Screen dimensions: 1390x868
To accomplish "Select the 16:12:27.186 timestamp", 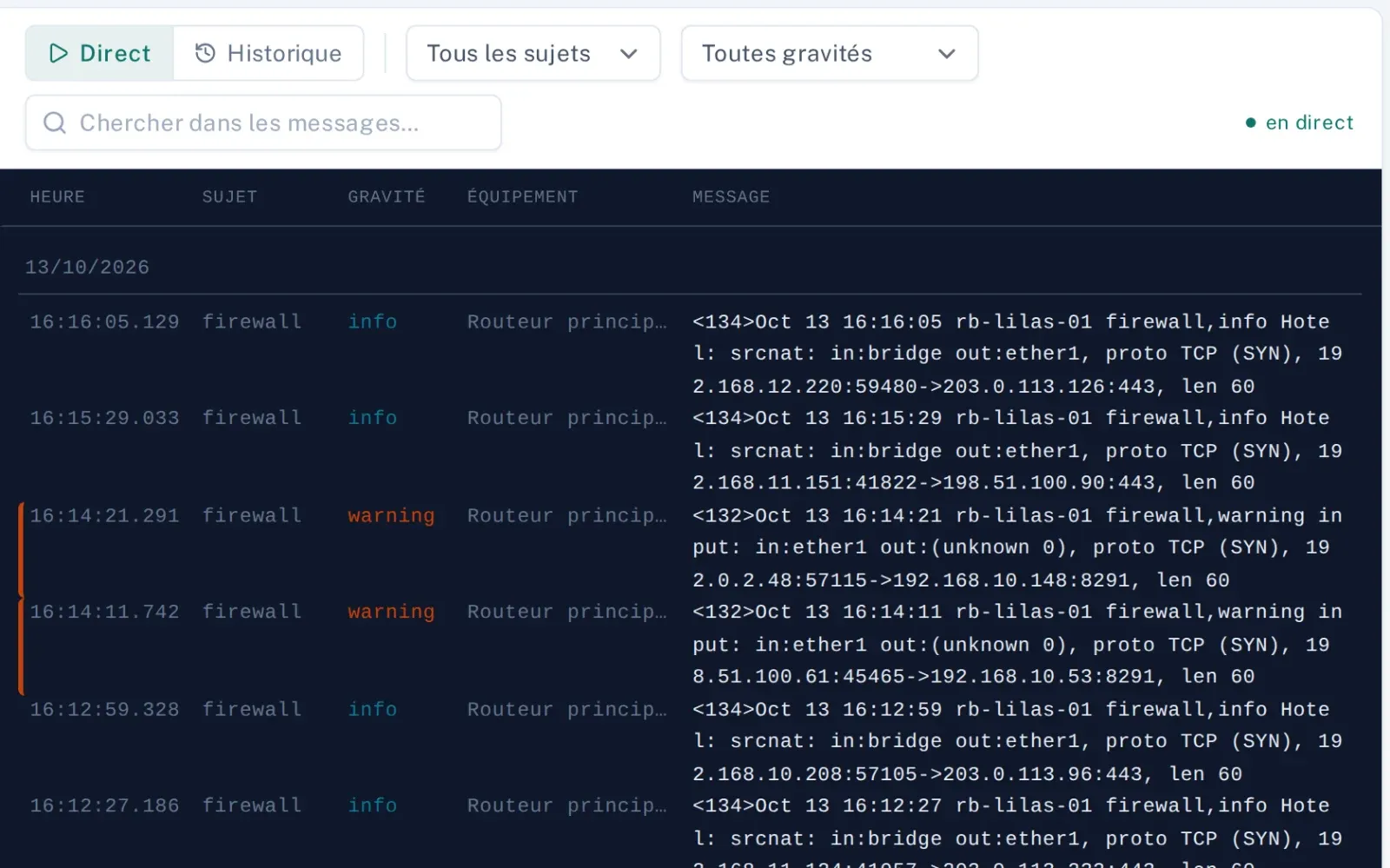I will 104,805.
